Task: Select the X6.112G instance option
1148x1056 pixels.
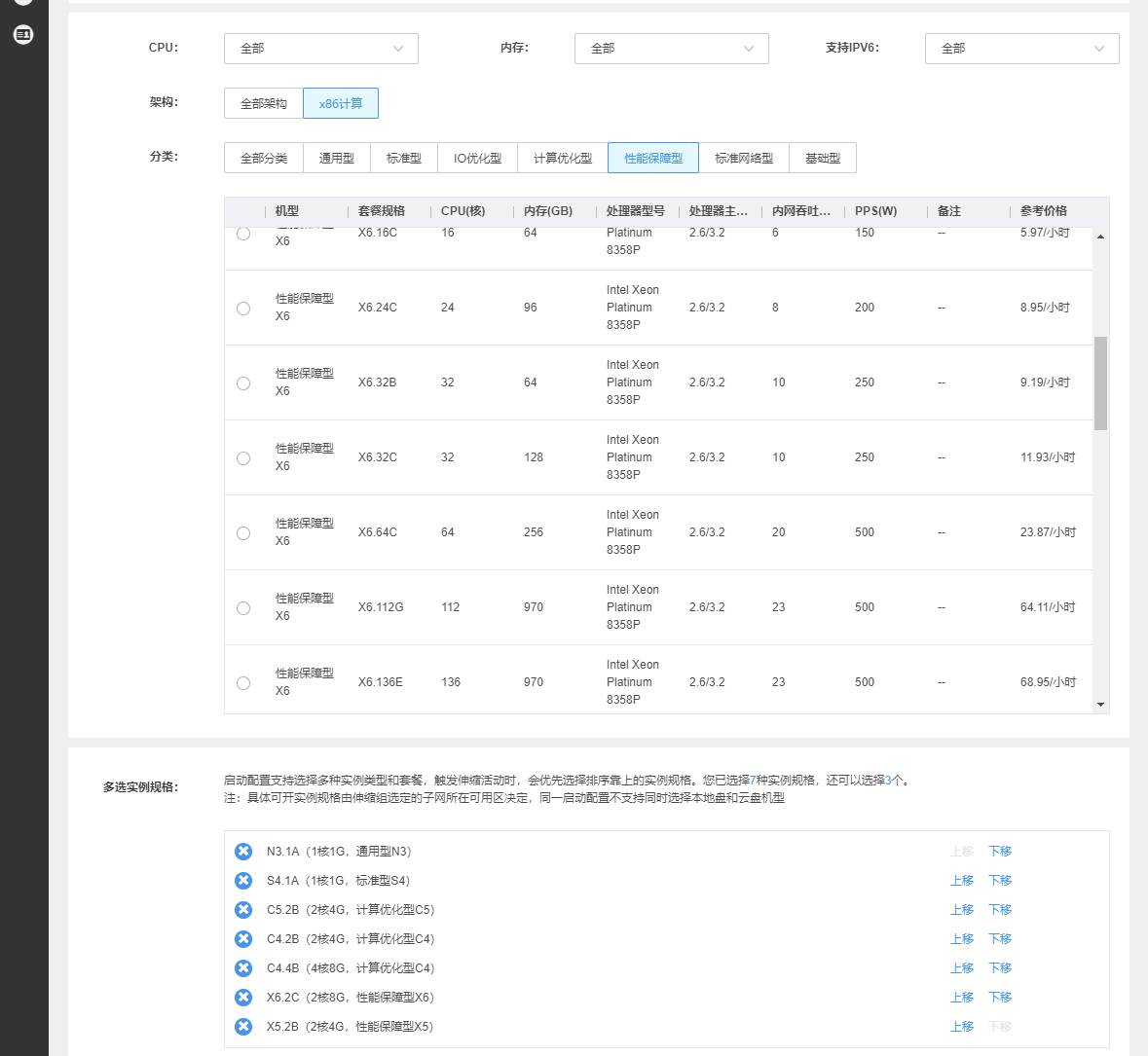Action: point(243,608)
